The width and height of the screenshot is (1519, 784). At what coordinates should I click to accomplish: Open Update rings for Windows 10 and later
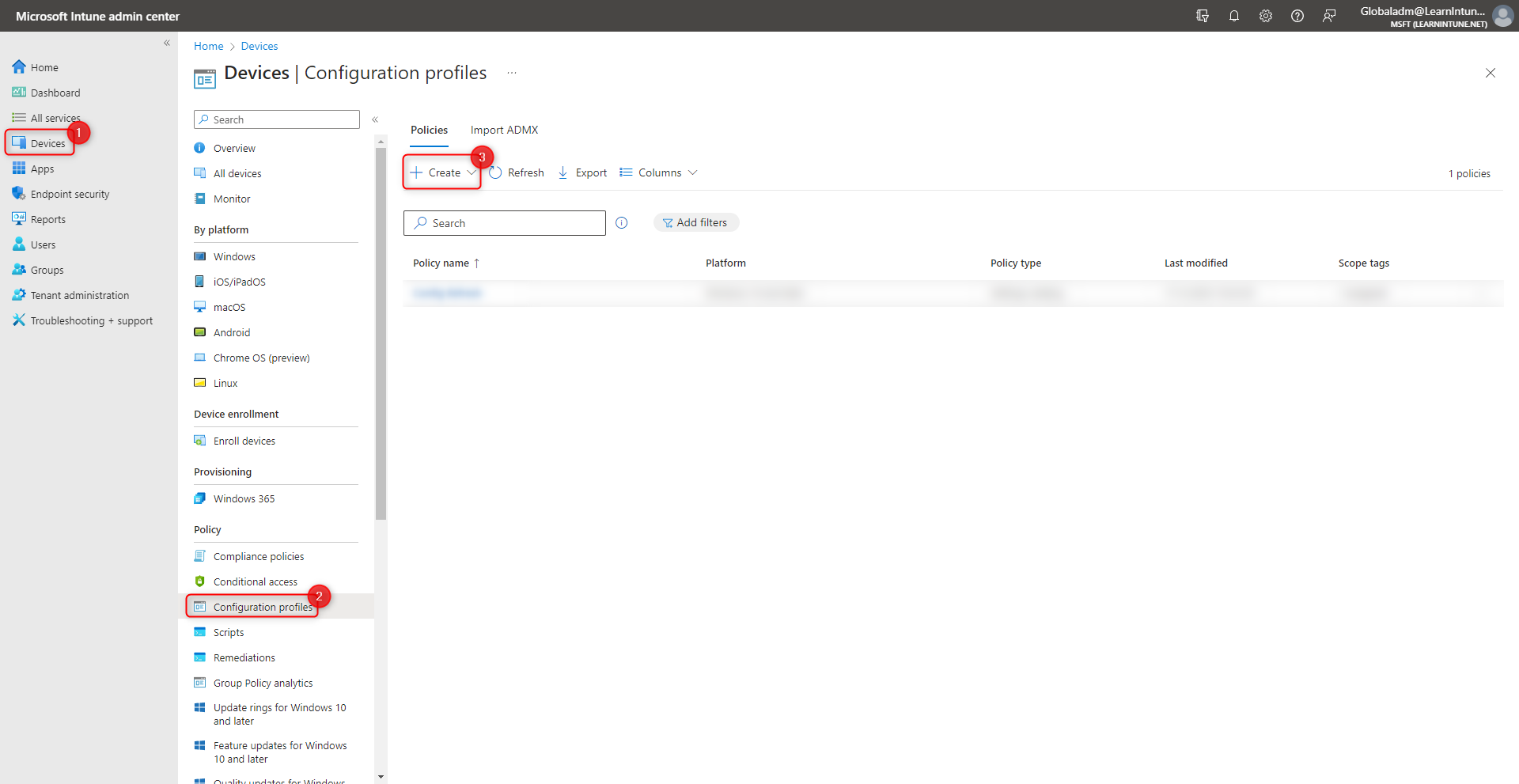click(x=279, y=714)
